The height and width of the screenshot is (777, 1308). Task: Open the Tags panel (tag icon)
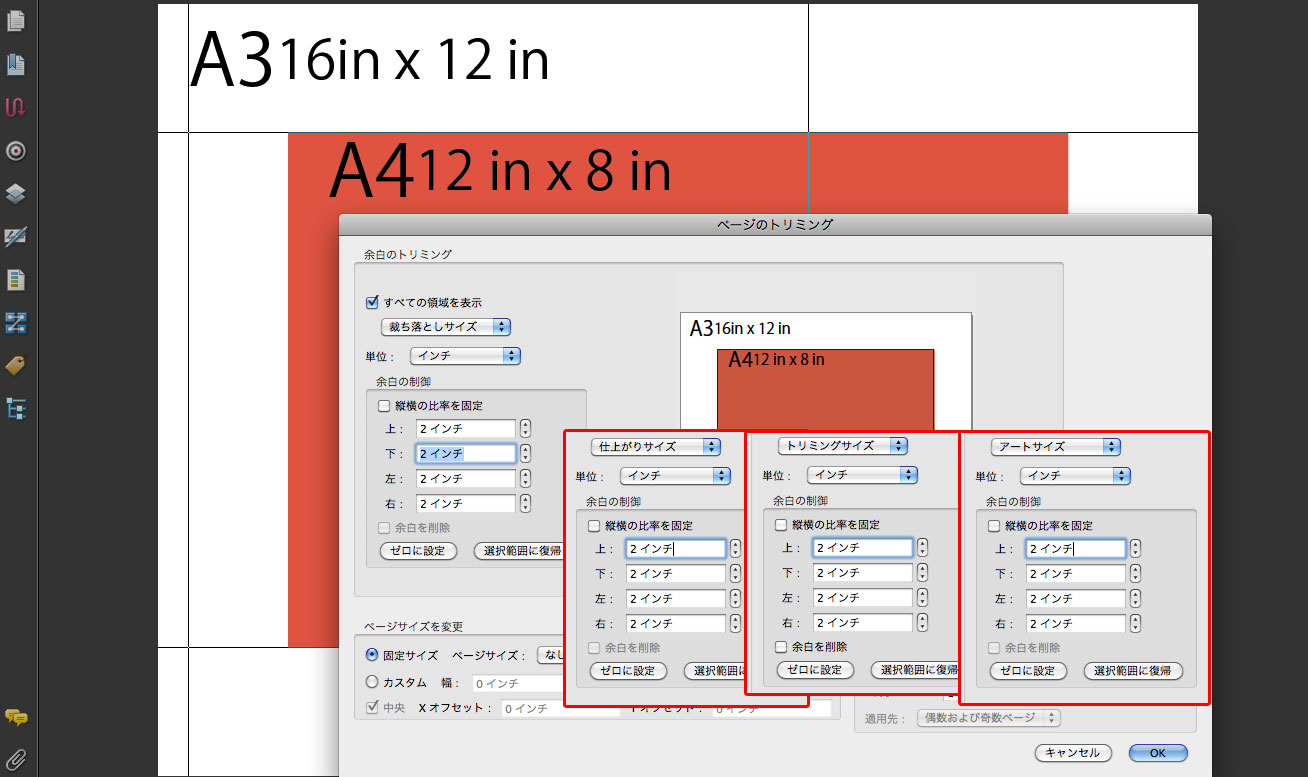pyautogui.click(x=16, y=365)
